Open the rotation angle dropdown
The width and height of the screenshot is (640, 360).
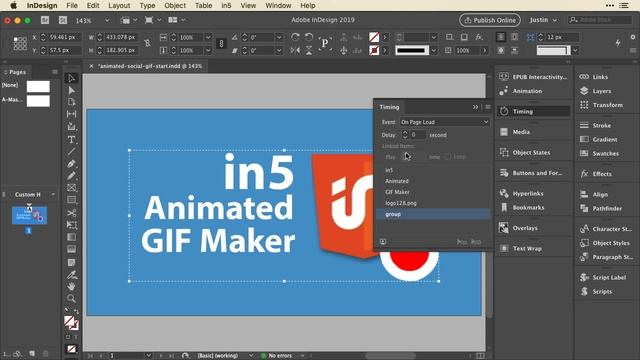pyautogui.click(x=279, y=37)
